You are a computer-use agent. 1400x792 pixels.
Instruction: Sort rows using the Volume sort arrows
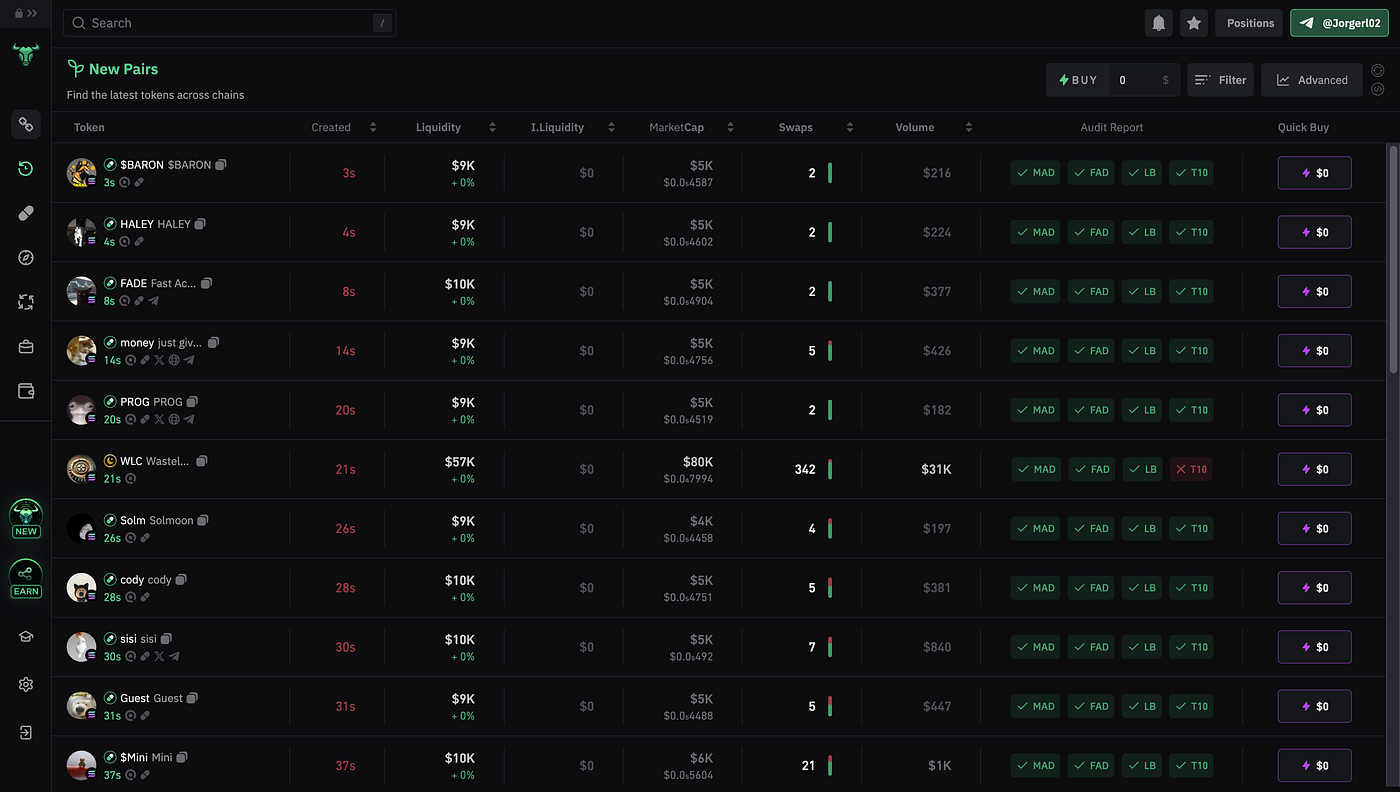pyautogui.click(x=968, y=127)
